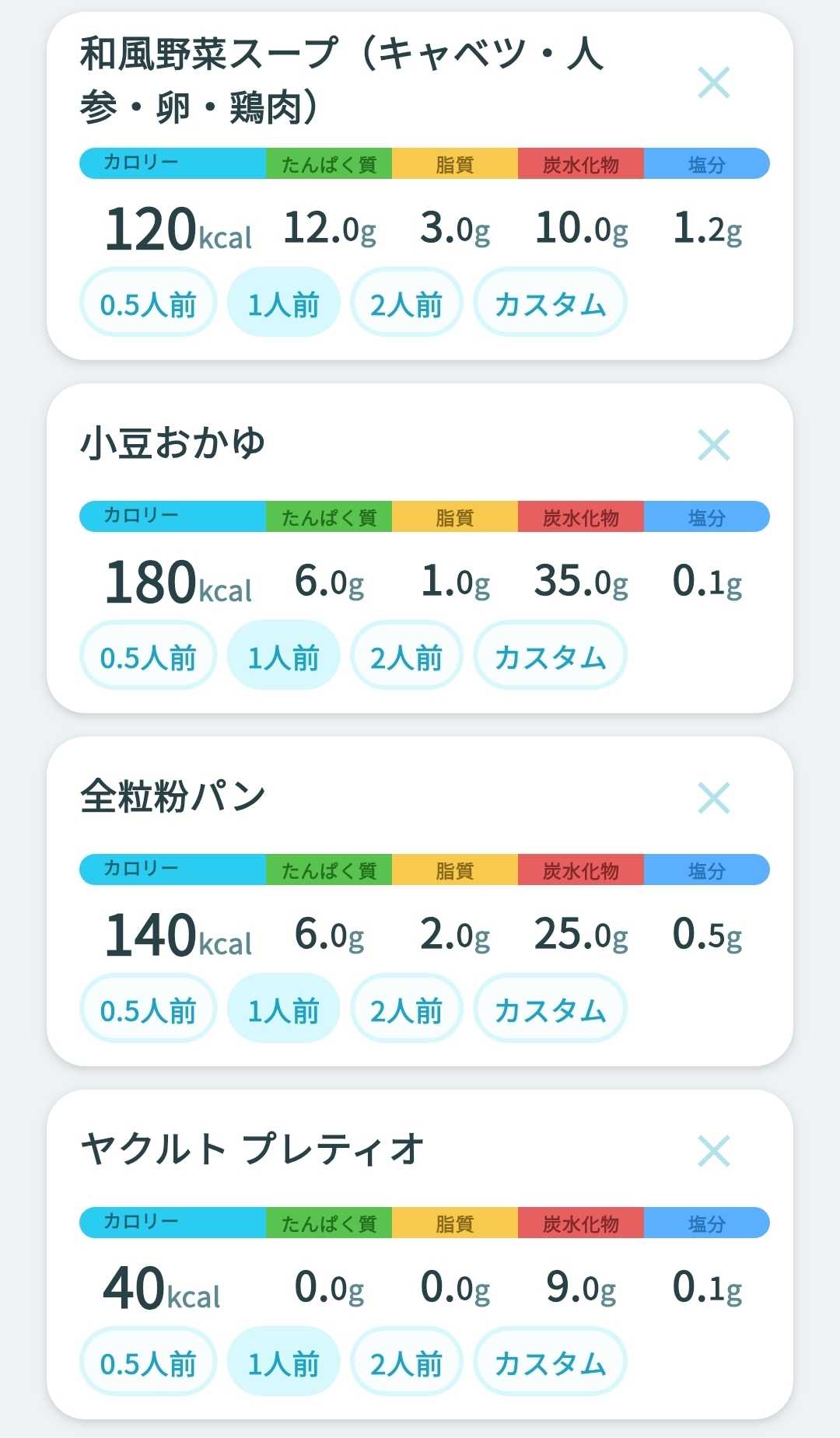Pick 1人前 for ヤクルト プレティオ
This screenshot has height=1438, width=840.
click(x=284, y=1362)
